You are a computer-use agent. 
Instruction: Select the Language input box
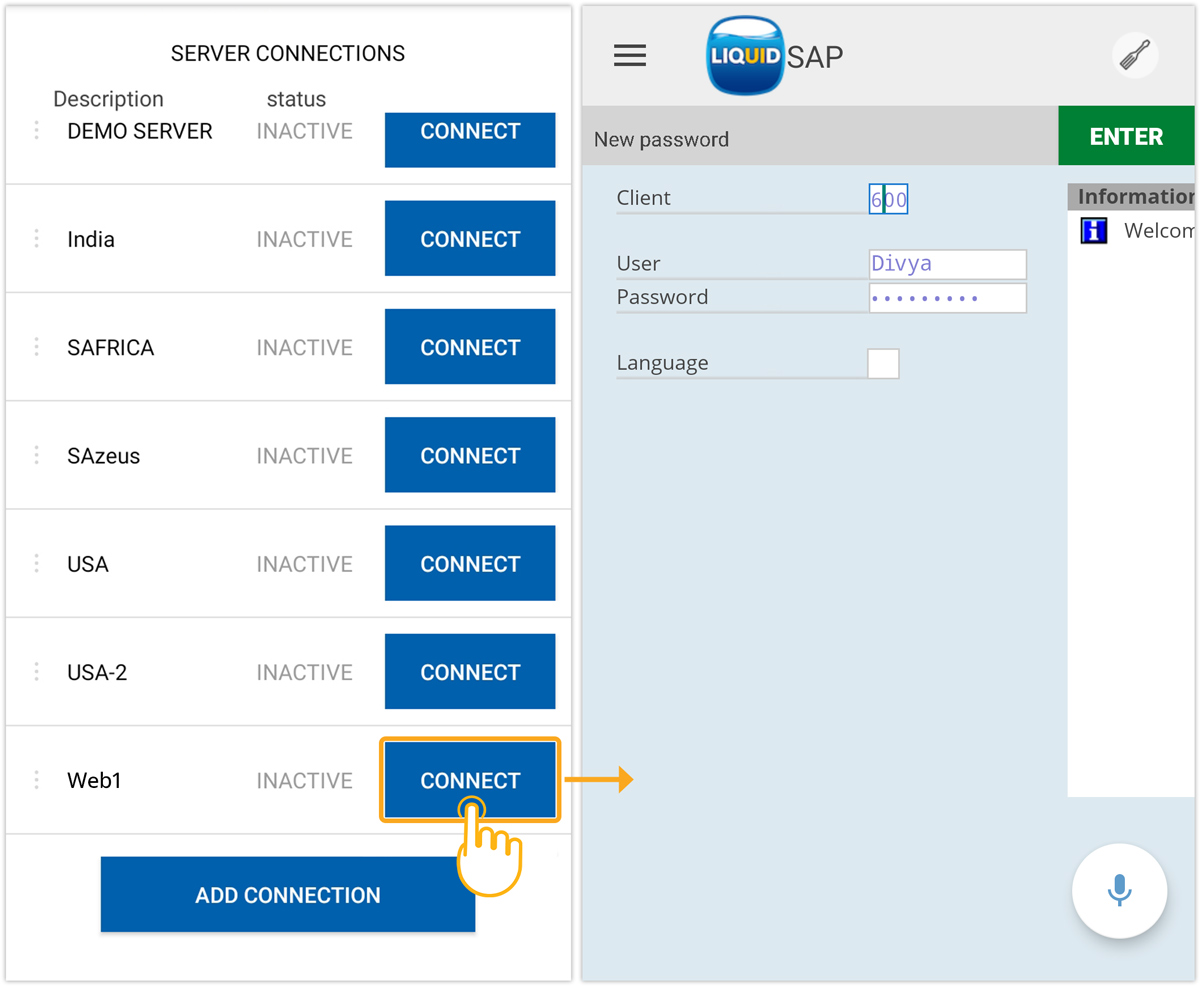tap(883, 363)
